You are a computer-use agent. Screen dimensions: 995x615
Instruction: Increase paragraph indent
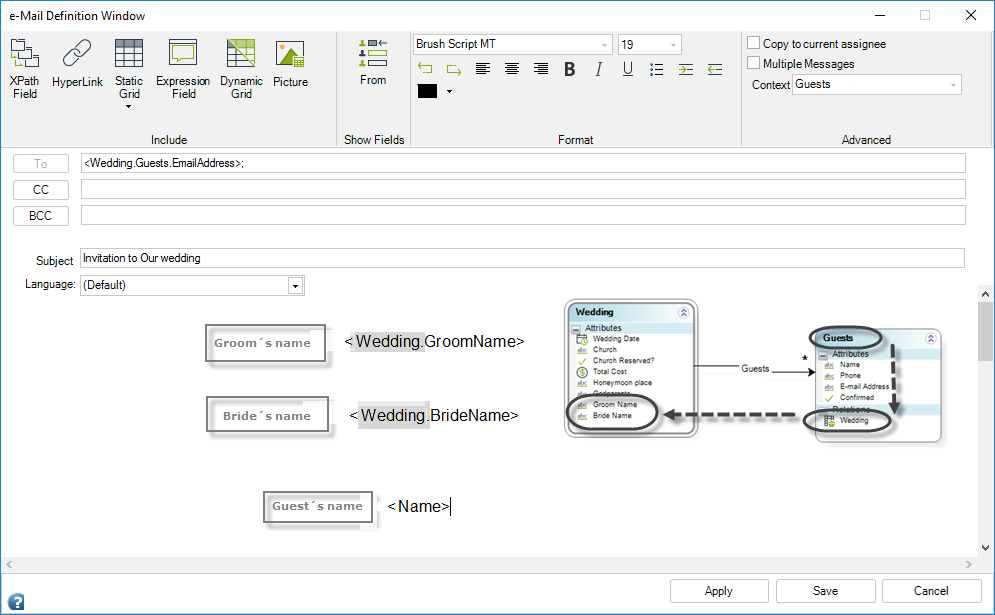[686, 69]
